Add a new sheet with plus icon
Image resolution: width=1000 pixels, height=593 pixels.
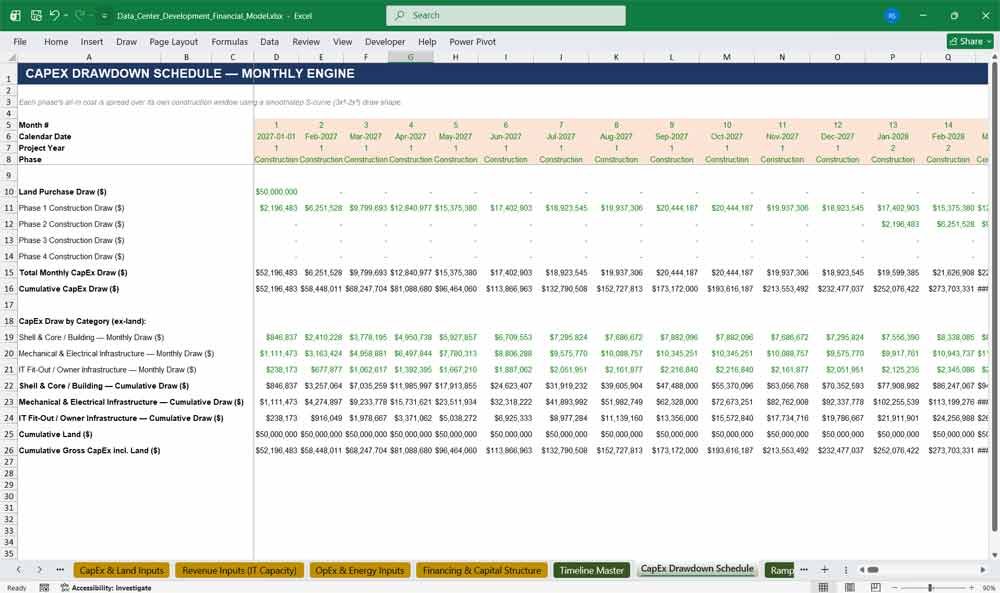pyautogui.click(x=825, y=569)
